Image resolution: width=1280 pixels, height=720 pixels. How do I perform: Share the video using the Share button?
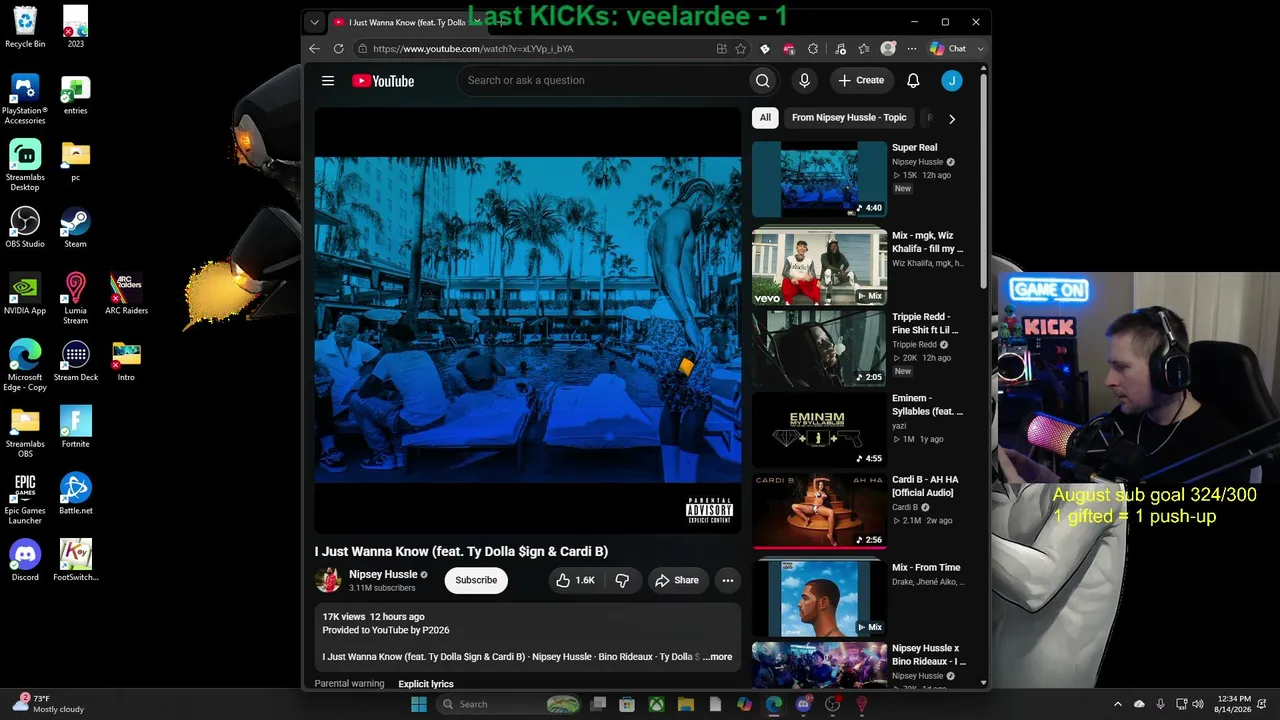pos(677,580)
